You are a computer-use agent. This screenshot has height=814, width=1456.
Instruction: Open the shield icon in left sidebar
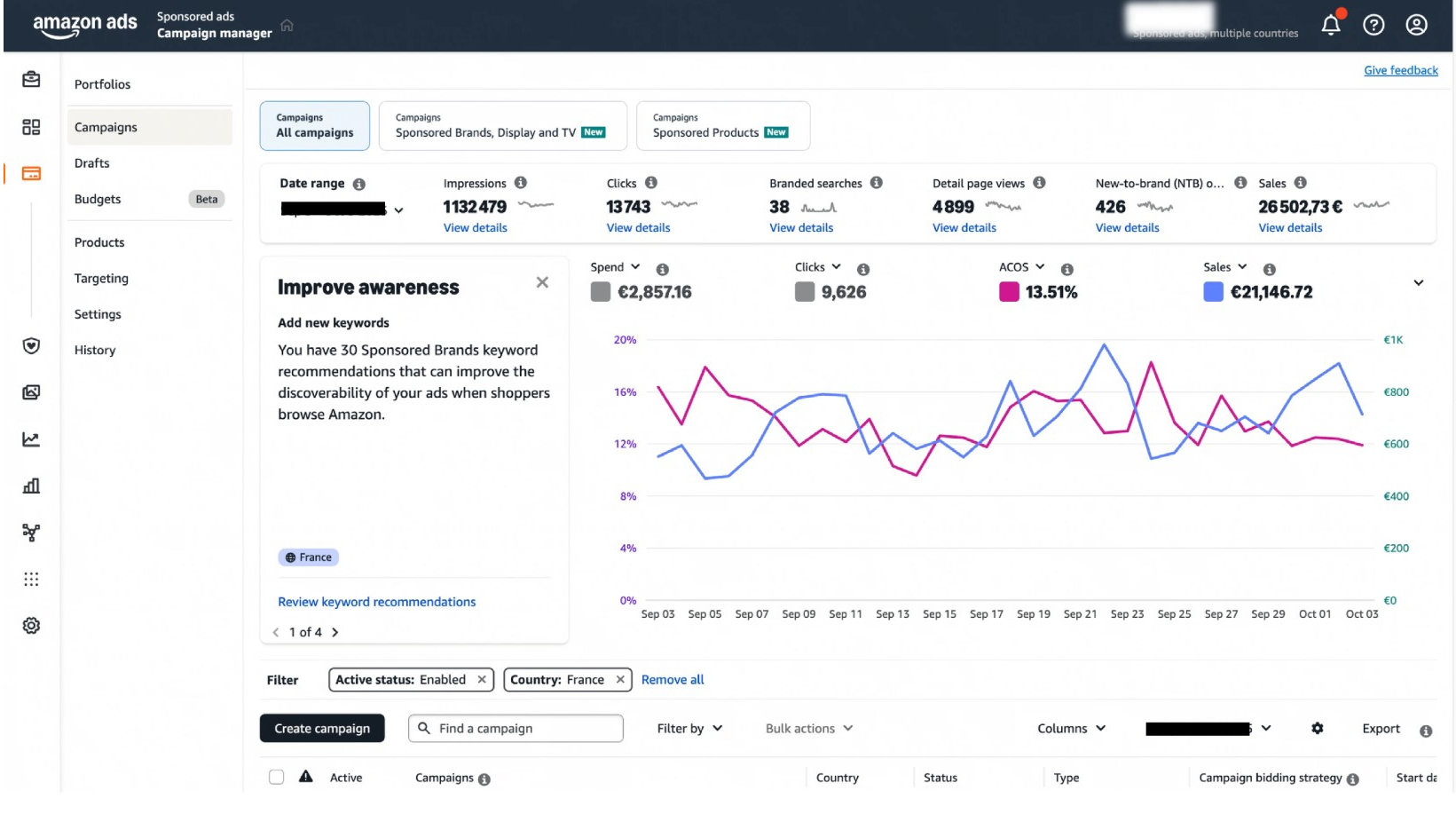pos(31,345)
